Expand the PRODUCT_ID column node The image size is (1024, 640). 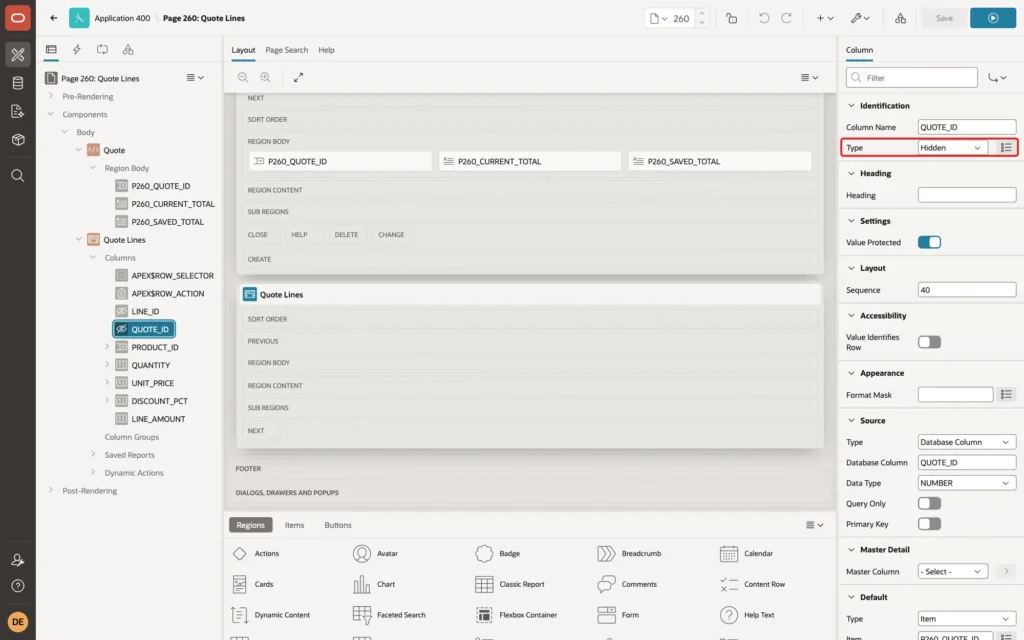(107, 347)
